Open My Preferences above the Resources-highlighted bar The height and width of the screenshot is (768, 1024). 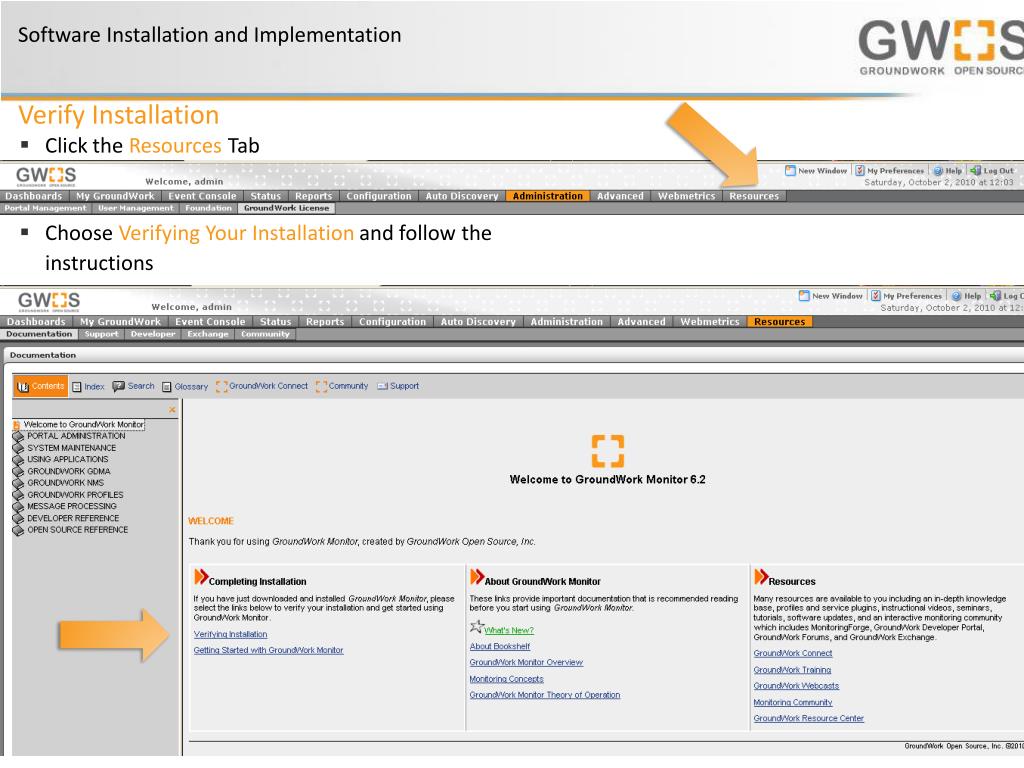pyautogui.click(x=906, y=296)
